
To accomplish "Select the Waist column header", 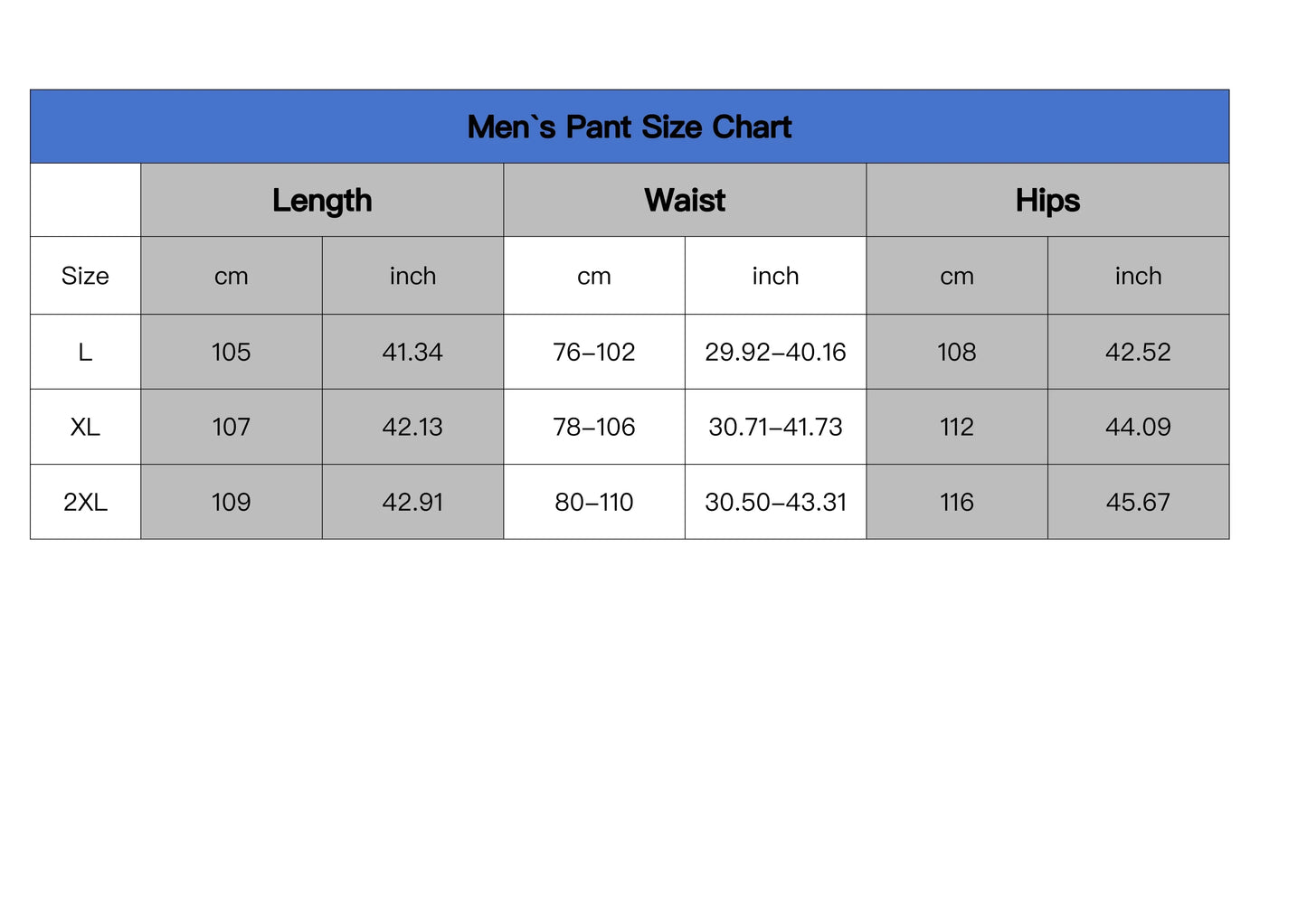I will [685, 201].
